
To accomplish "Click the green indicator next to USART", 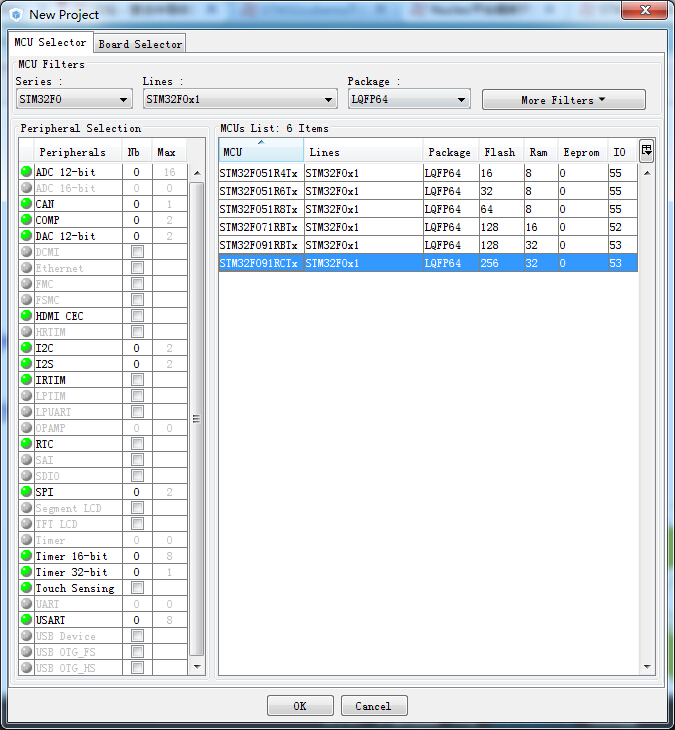I will coord(27,619).
